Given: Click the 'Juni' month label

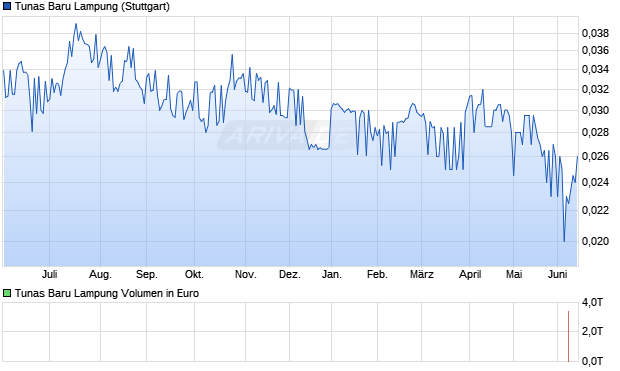Looking at the screenshot, I should coord(558,274).
